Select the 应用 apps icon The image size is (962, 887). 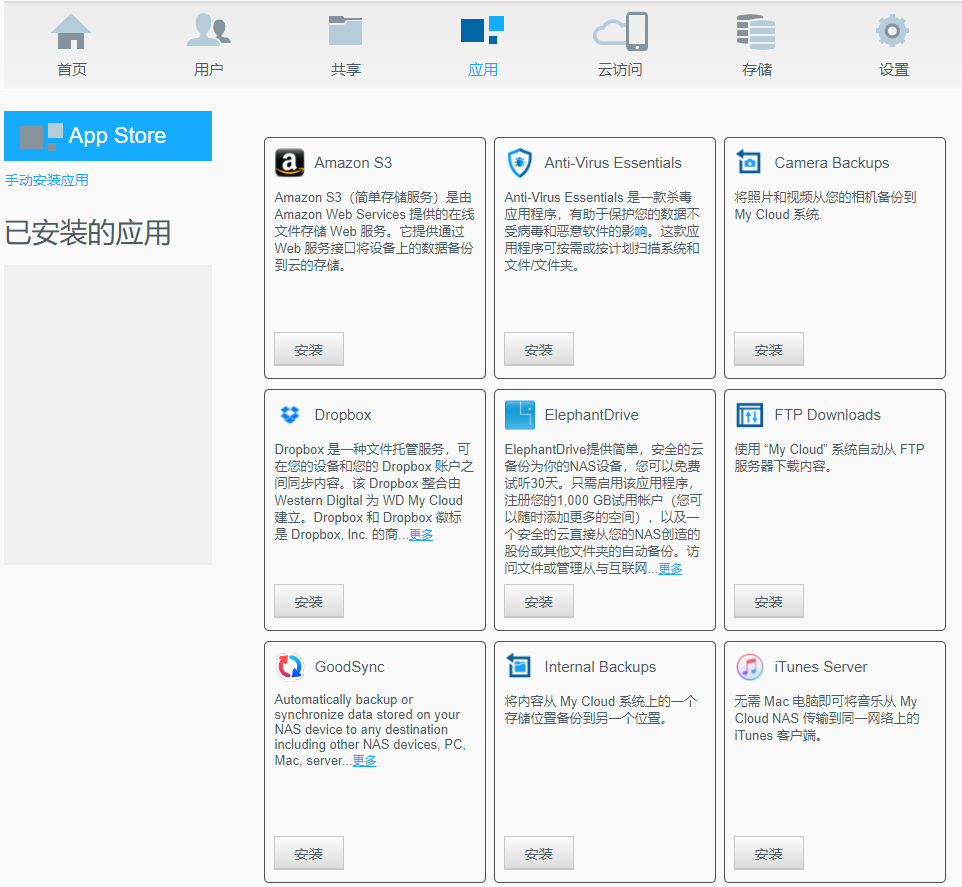tap(482, 30)
